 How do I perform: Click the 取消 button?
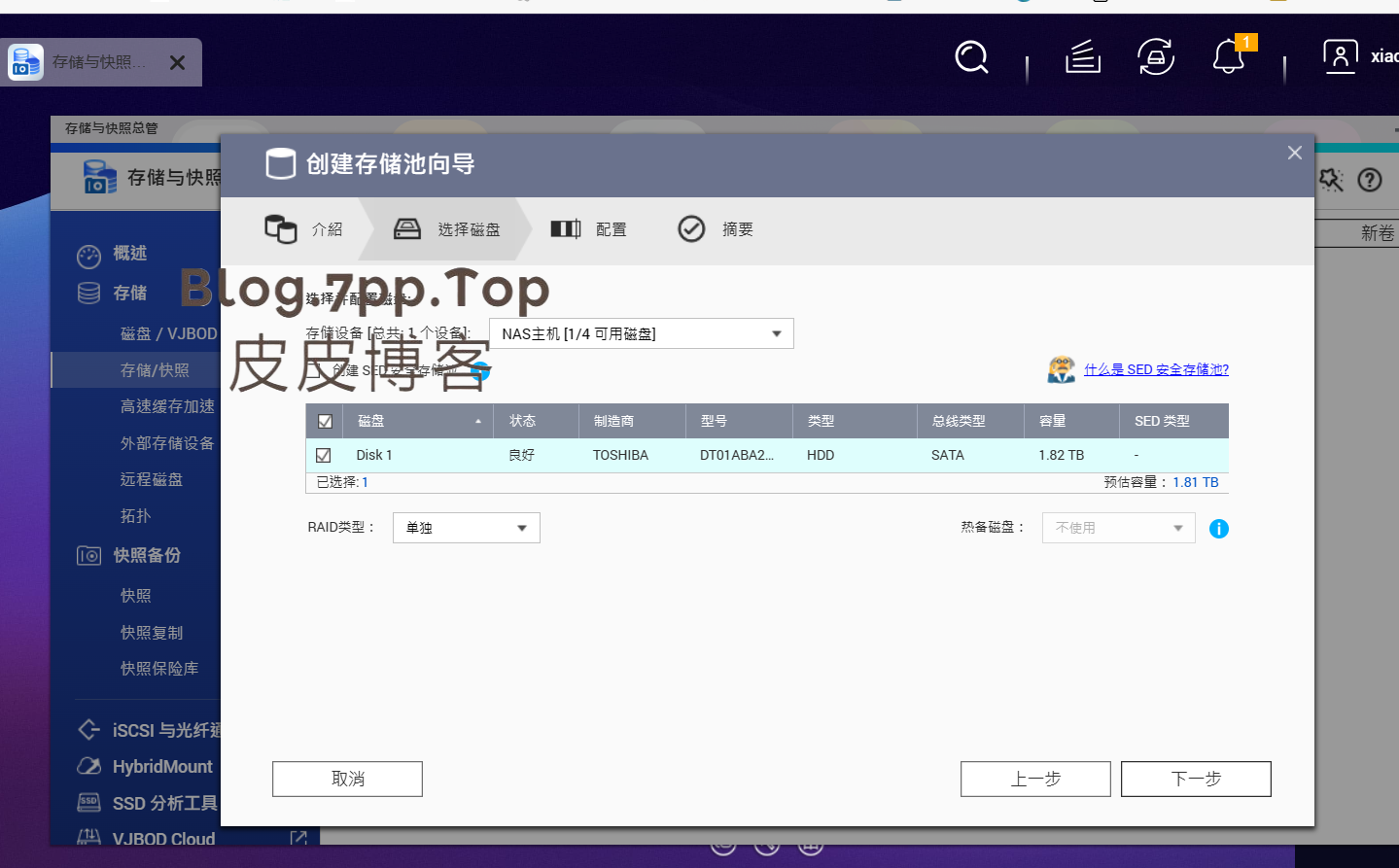point(347,779)
